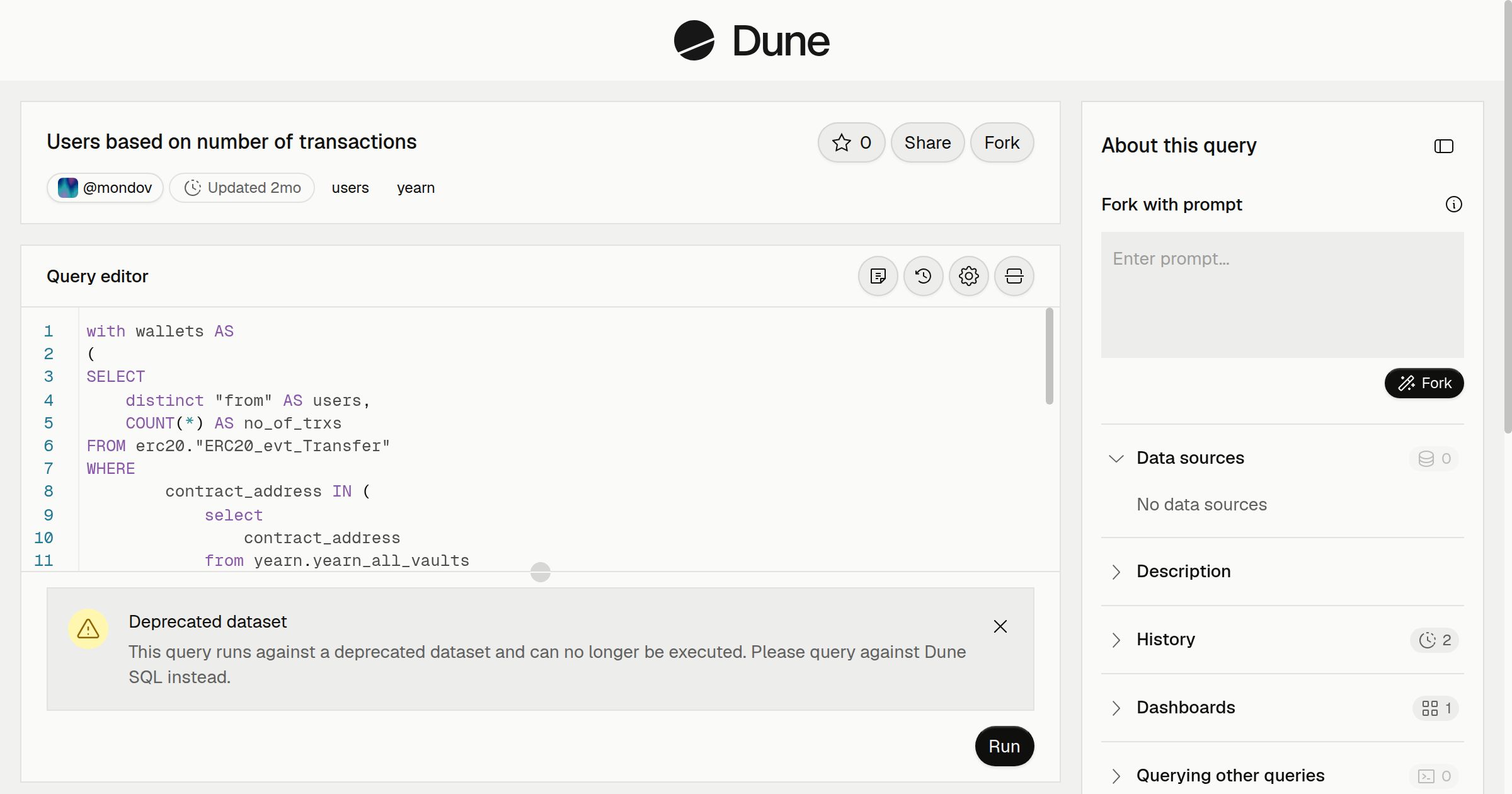The height and width of the screenshot is (794, 1512).
Task: Click the Updated 2mo badge
Action: [242, 188]
